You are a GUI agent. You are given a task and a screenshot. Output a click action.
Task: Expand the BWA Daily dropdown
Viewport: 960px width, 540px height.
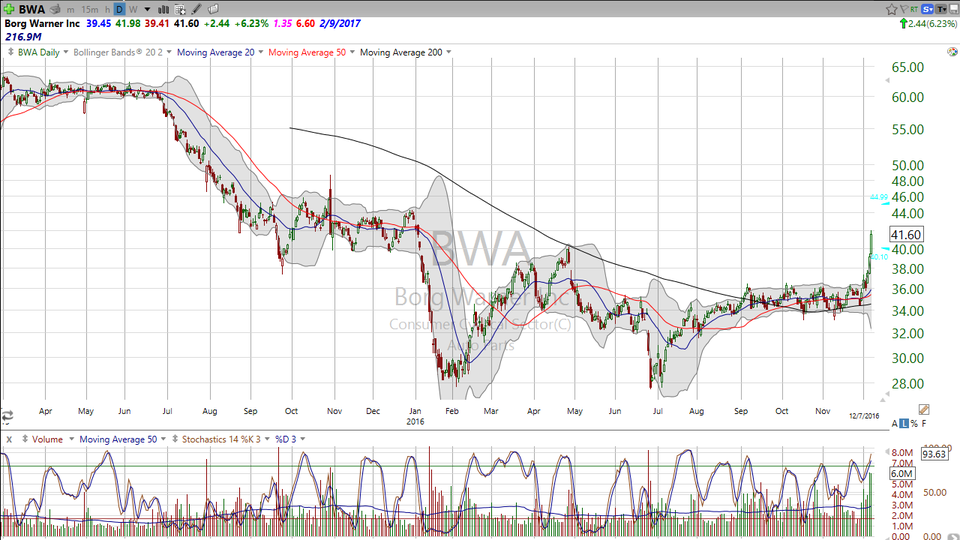point(66,52)
